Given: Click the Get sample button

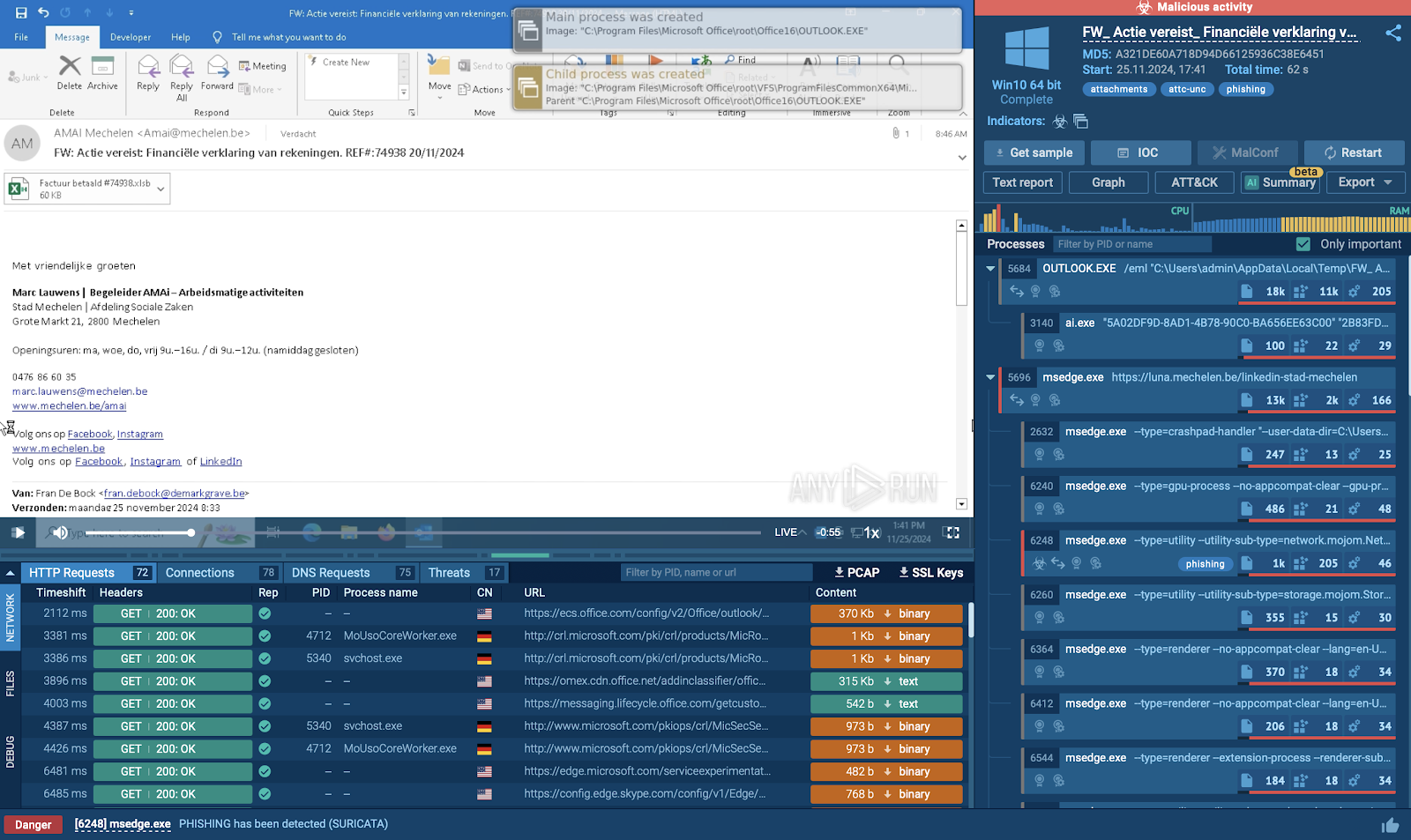Looking at the screenshot, I should point(1034,152).
